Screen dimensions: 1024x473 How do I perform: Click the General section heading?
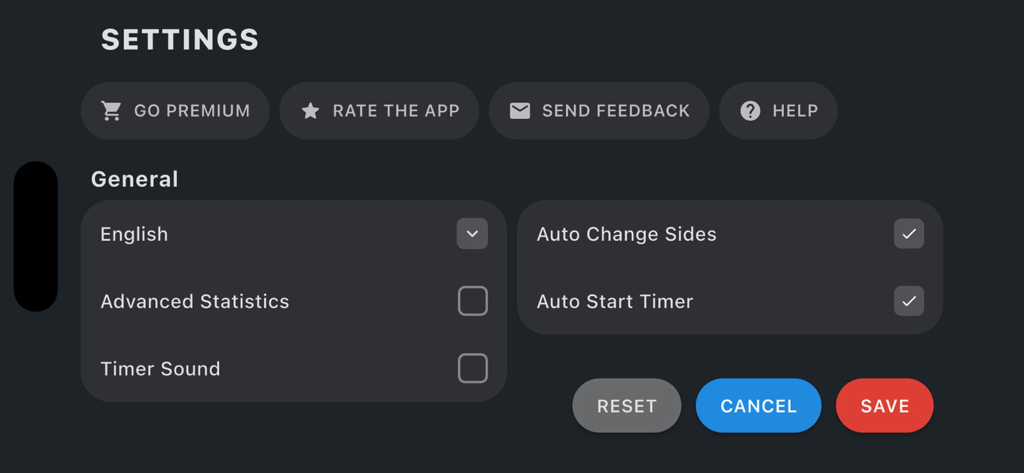[134, 179]
